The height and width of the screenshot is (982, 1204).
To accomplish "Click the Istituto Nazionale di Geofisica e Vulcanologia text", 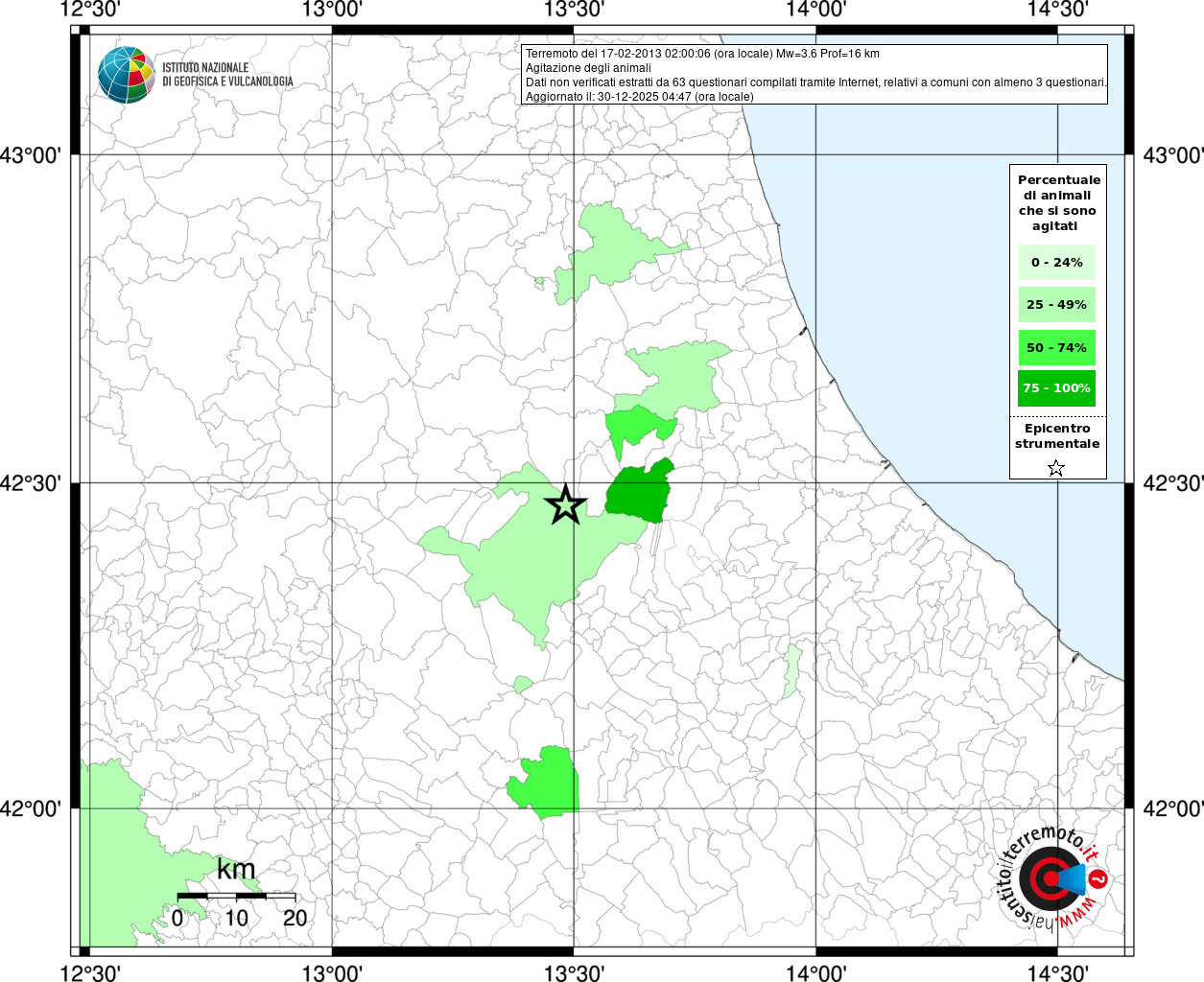I will tap(227, 75).
